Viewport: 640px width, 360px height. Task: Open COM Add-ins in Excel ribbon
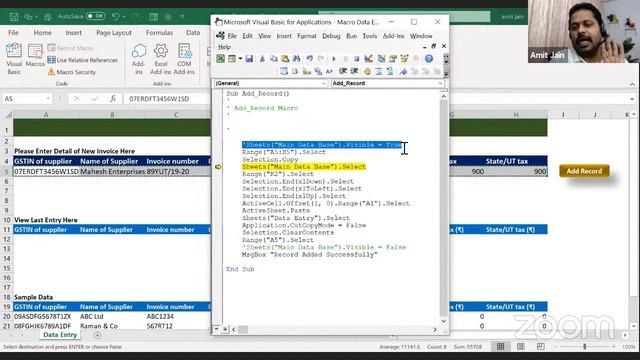click(x=184, y=59)
